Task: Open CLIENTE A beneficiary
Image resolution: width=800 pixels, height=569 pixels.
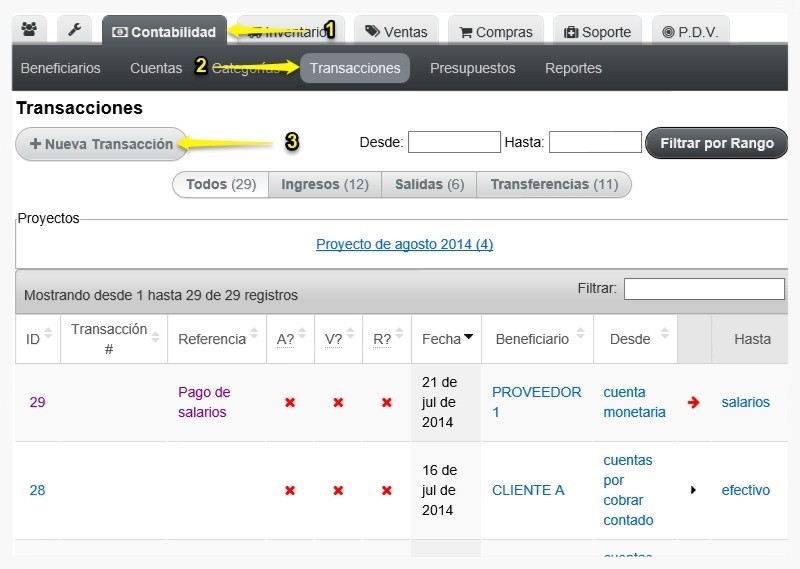Action: (528, 490)
